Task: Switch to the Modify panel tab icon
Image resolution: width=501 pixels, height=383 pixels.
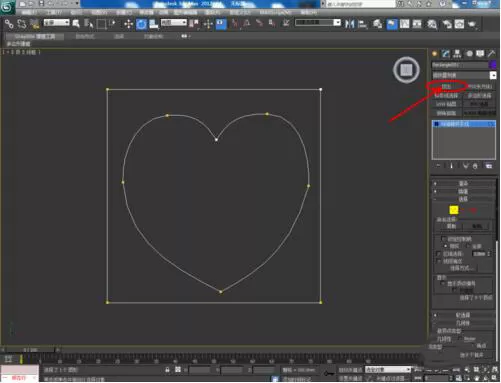Action: coord(446,54)
